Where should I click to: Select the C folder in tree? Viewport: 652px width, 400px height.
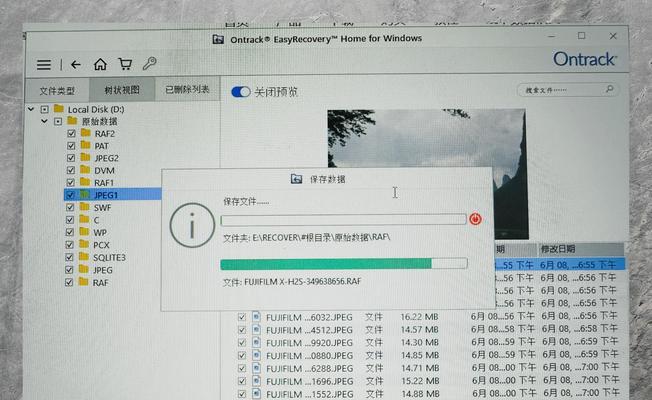point(96,220)
